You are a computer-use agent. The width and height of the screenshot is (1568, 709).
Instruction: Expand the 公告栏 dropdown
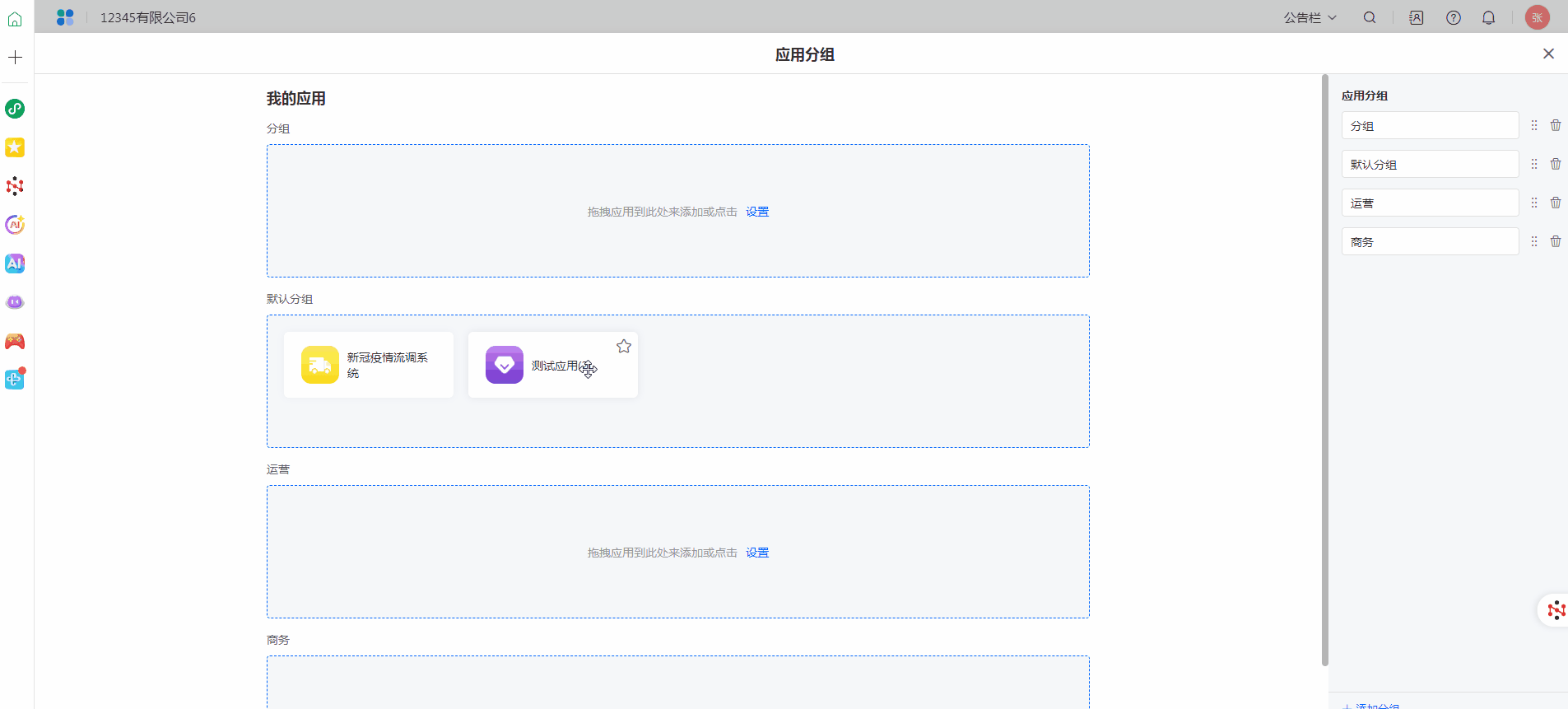[1310, 17]
